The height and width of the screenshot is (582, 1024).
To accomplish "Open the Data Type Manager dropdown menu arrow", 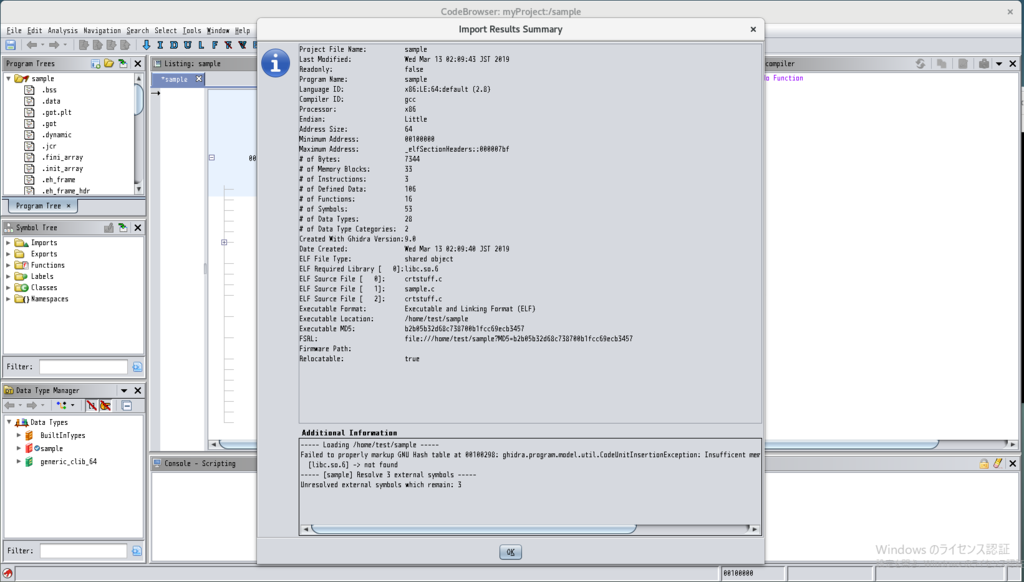I will pyautogui.click(x=123, y=391).
